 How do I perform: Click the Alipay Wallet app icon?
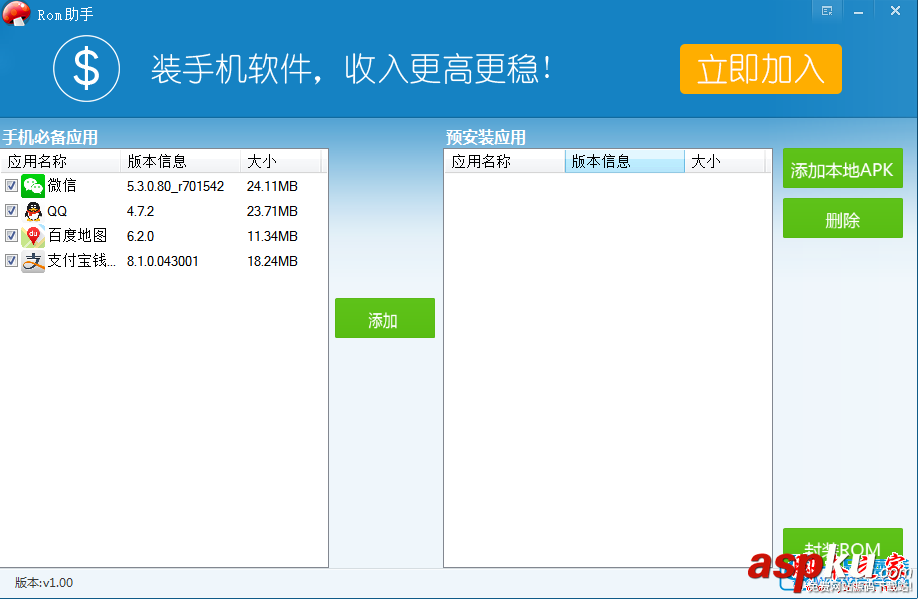point(33,261)
